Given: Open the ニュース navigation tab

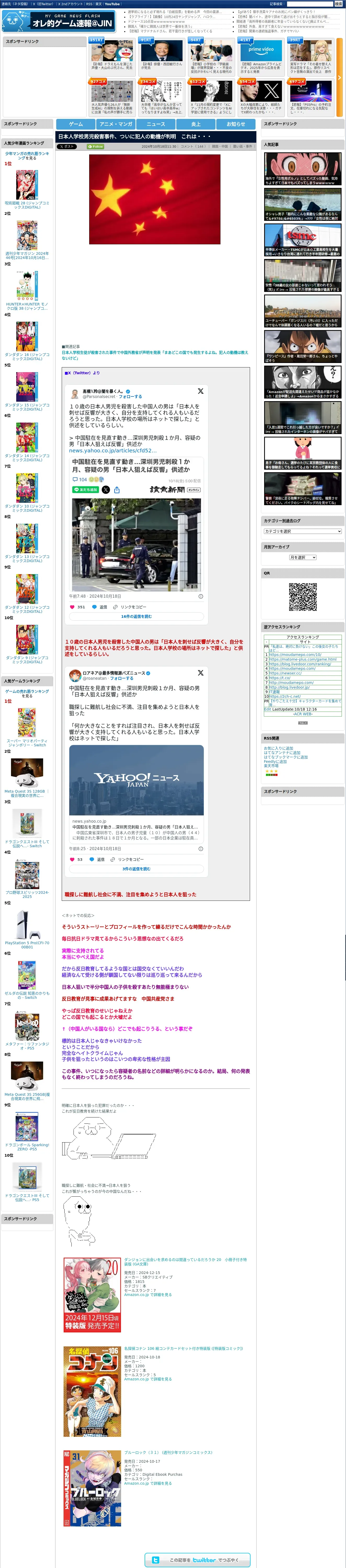Looking at the screenshot, I should tap(156, 124).
